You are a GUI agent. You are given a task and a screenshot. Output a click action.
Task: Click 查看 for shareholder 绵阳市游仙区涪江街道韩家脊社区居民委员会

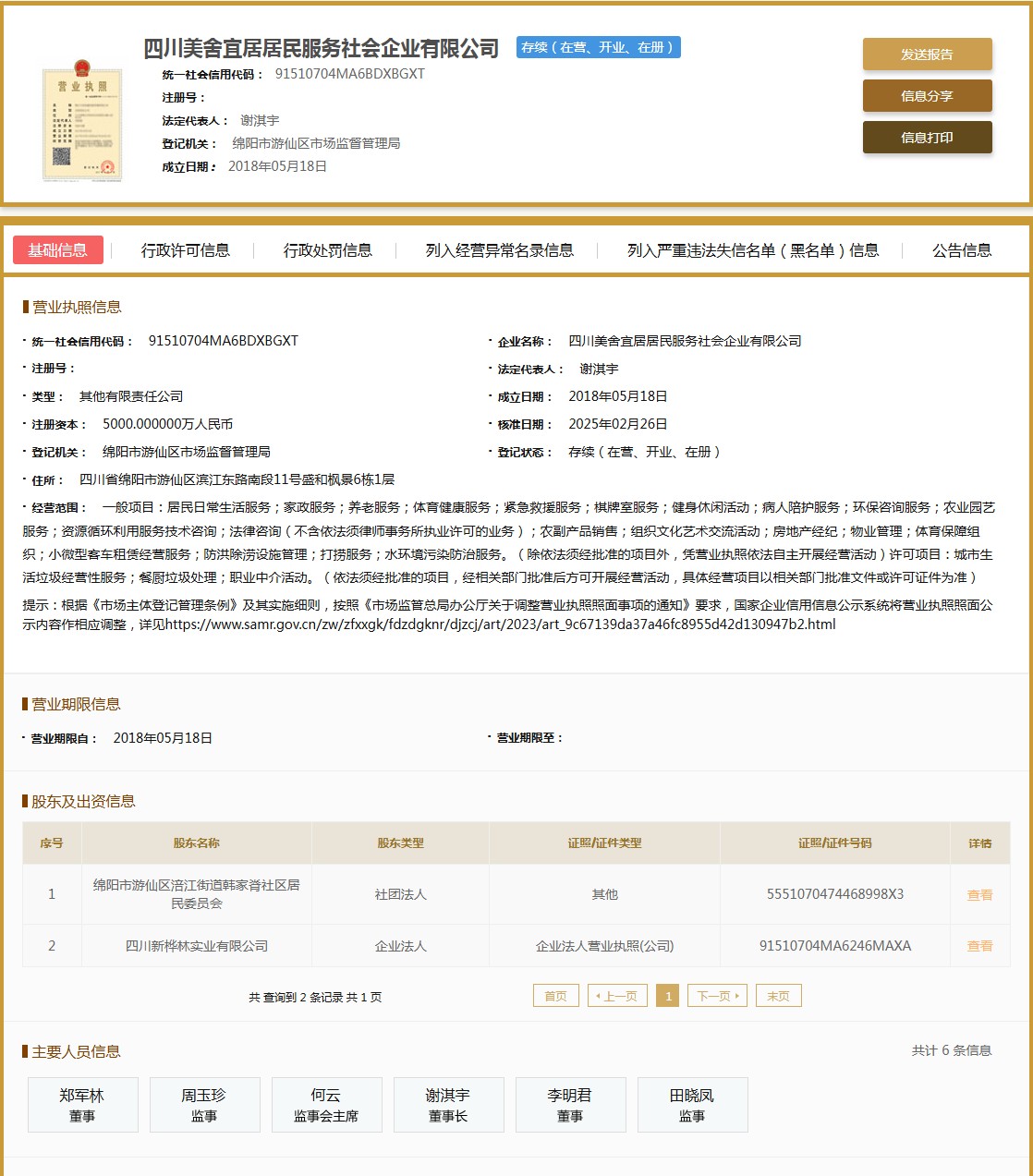979,893
